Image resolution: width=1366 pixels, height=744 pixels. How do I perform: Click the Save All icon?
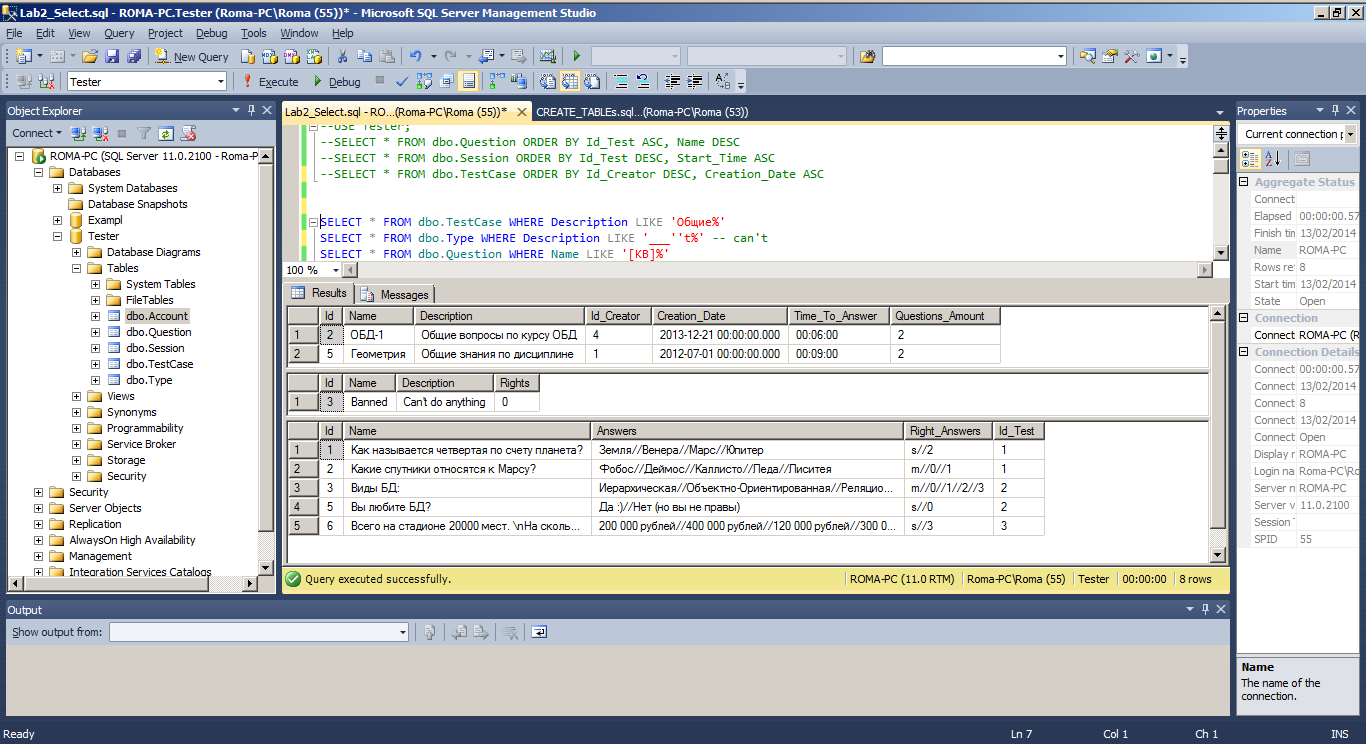pos(133,57)
